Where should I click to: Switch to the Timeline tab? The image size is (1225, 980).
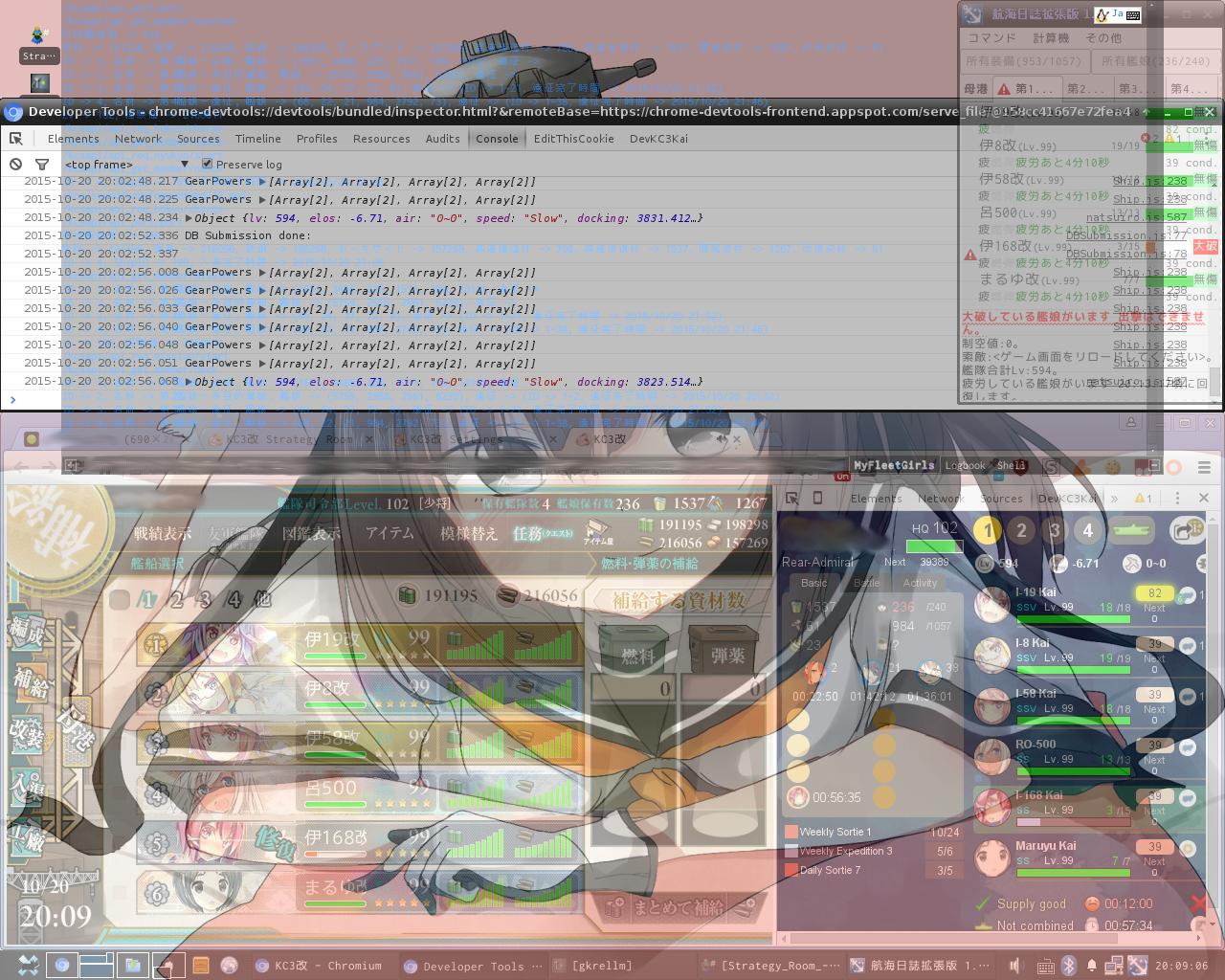coord(257,139)
